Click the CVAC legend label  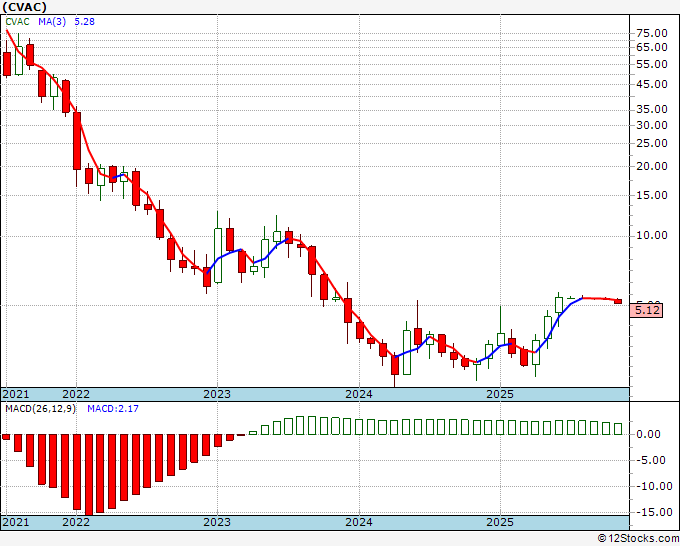click(x=17, y=22)
